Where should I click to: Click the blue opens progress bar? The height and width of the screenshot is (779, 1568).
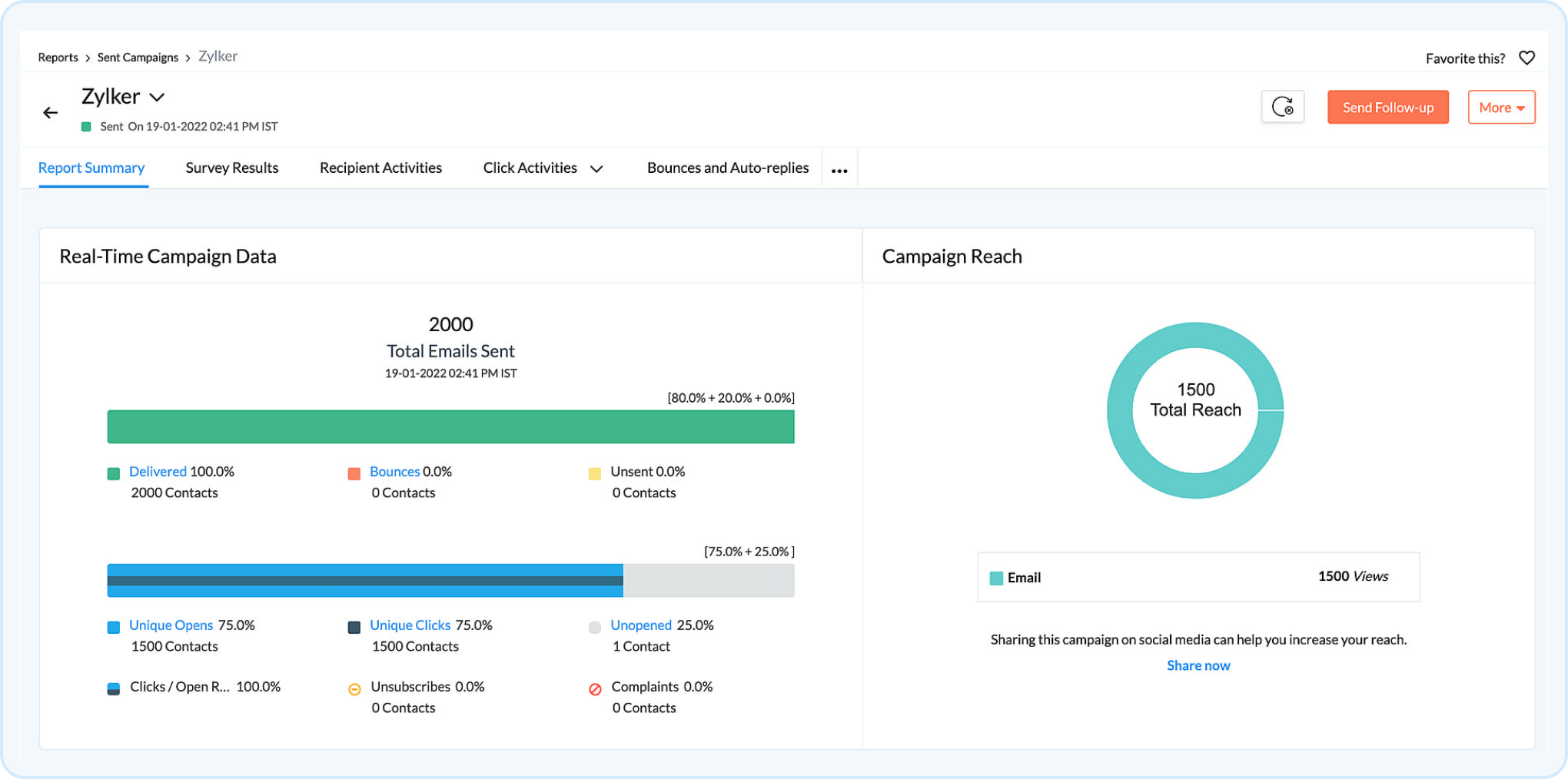(365, 580)
